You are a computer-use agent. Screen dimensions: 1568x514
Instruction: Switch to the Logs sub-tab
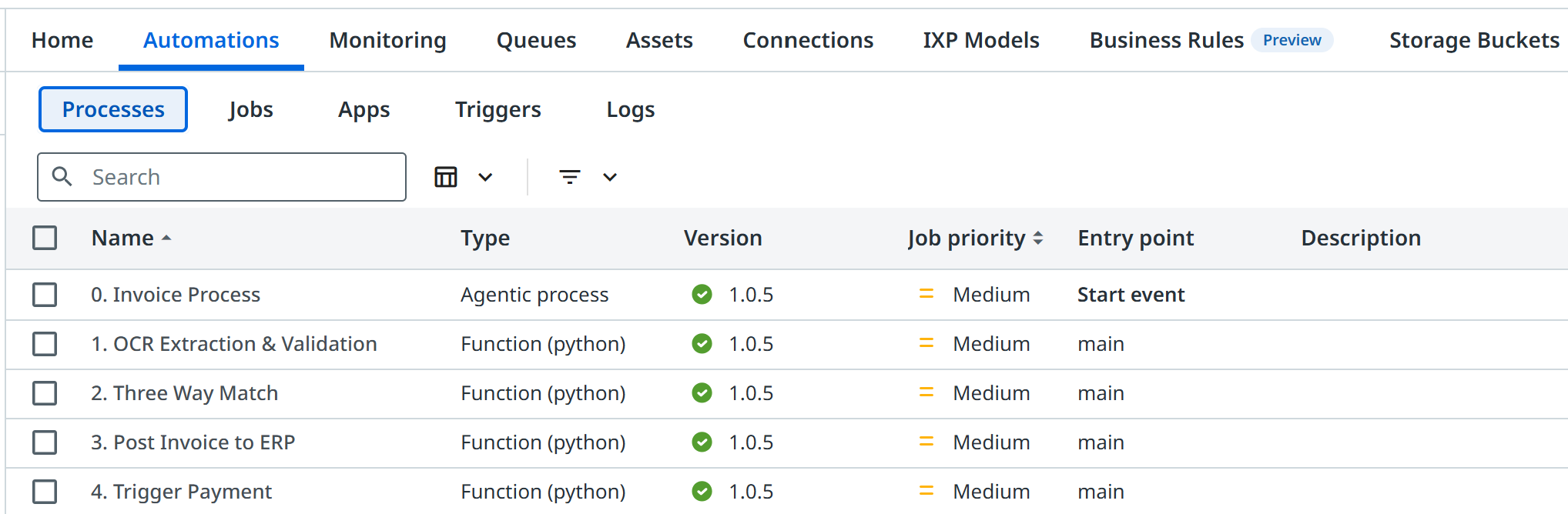pyautogui.click(x=631, y=109)
